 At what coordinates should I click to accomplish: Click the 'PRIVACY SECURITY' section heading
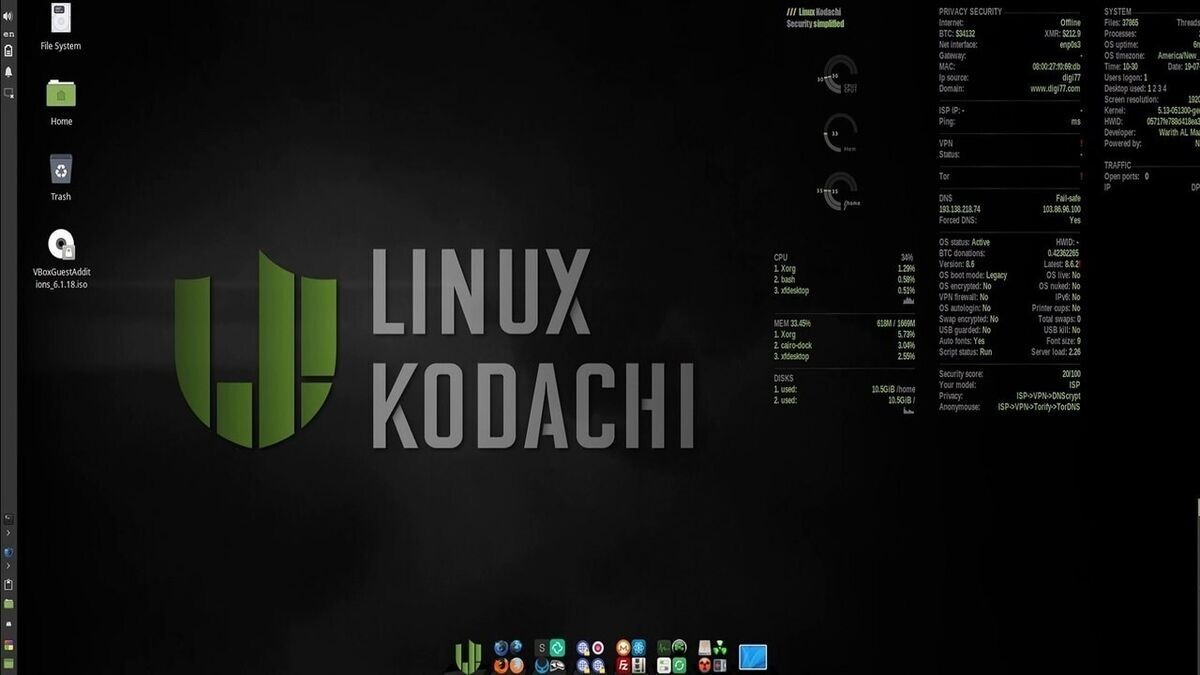click(x=970, y=11)
